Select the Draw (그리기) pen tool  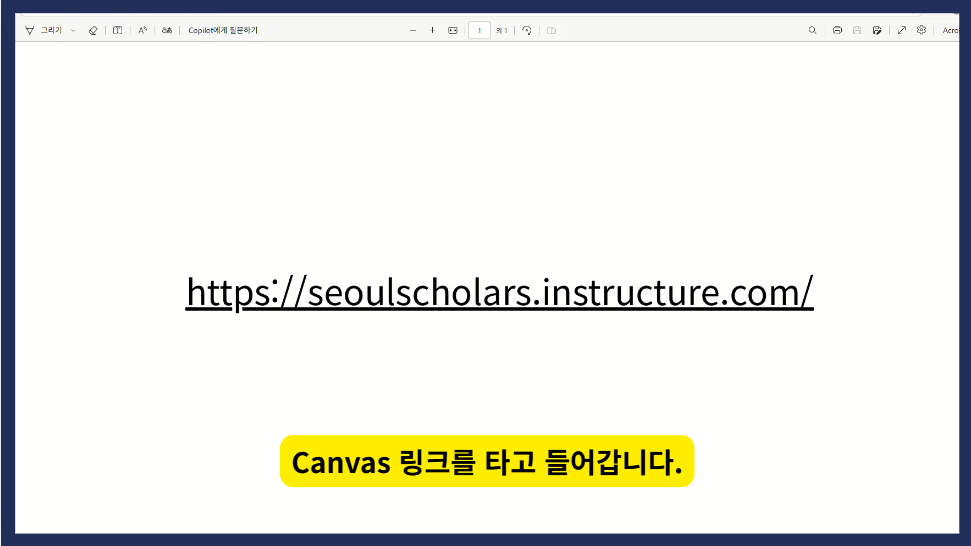(x=30, y=31)
